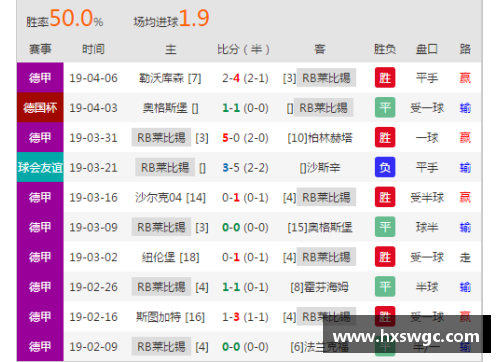Image resolution: width=500 pixels, height=362 pixels.
Task: Click the date 19-02-16
Action: pos(93,317)
